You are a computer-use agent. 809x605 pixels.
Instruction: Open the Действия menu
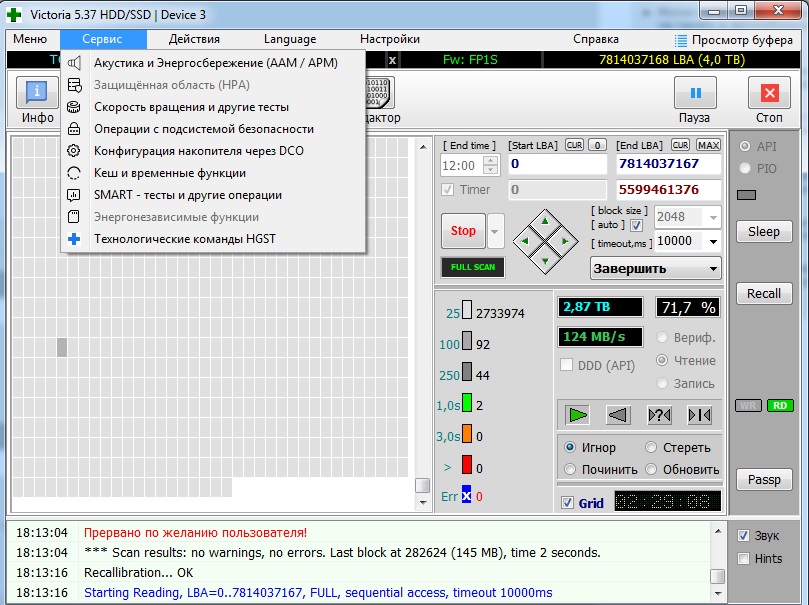coord(194,39)
